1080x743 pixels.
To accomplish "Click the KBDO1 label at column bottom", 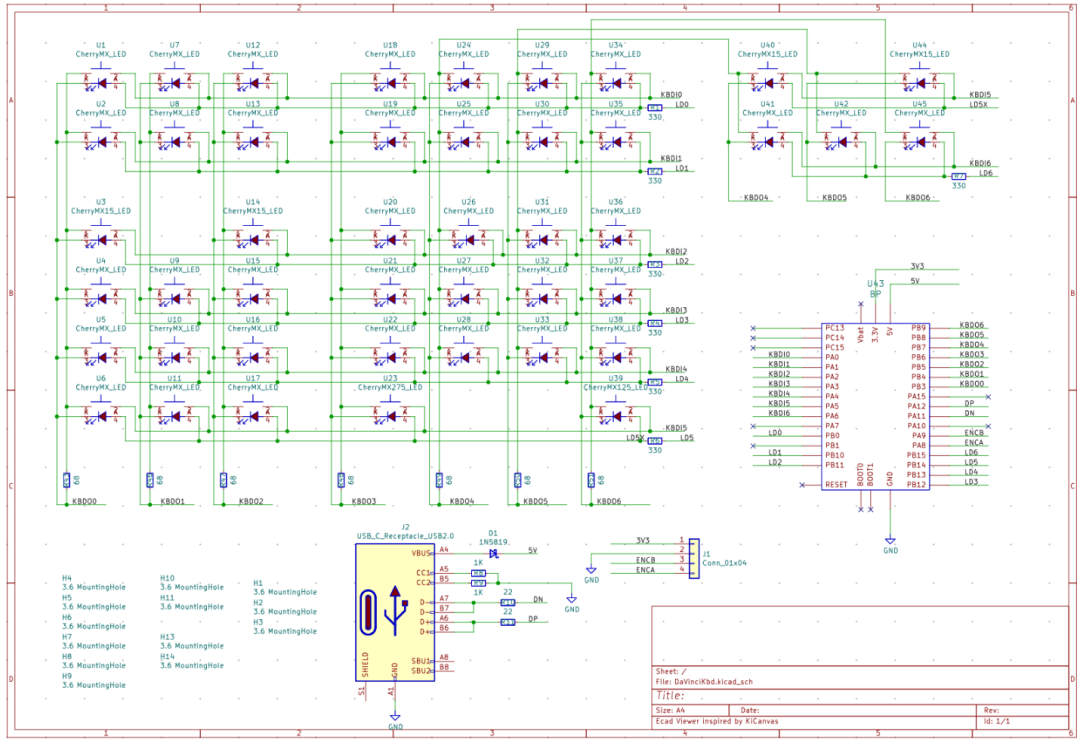I will click(x=172, y=501).
